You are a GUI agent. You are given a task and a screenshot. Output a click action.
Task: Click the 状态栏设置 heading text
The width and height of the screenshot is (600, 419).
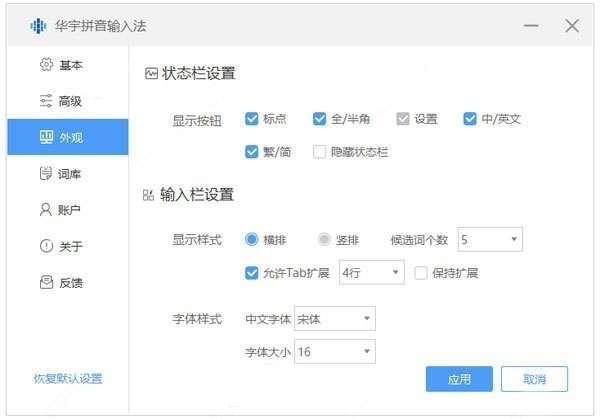199,73
